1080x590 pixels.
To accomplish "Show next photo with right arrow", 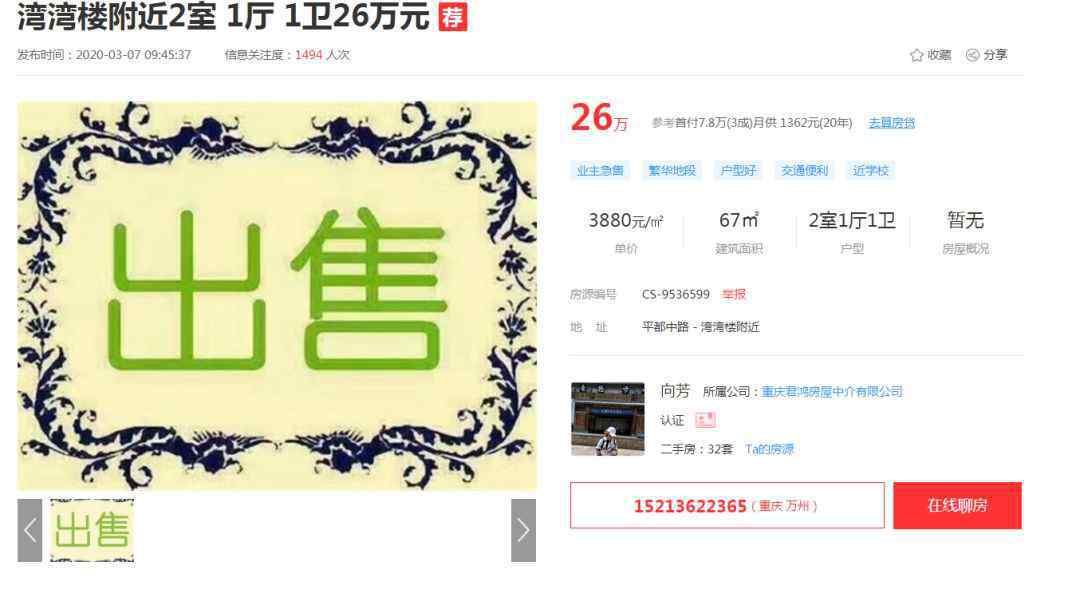I will tap(523, 530).
